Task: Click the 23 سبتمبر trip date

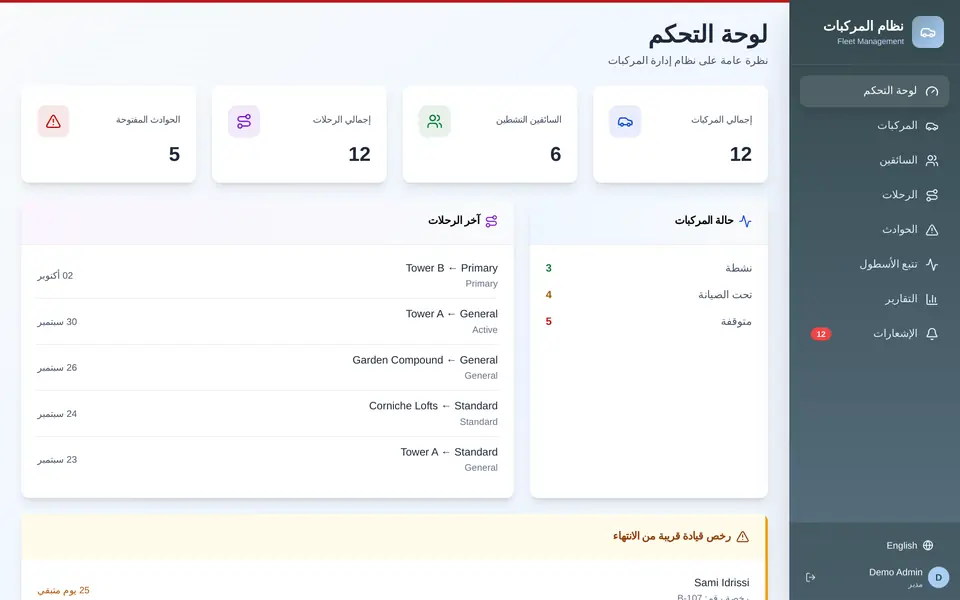Action: [57, 460]
